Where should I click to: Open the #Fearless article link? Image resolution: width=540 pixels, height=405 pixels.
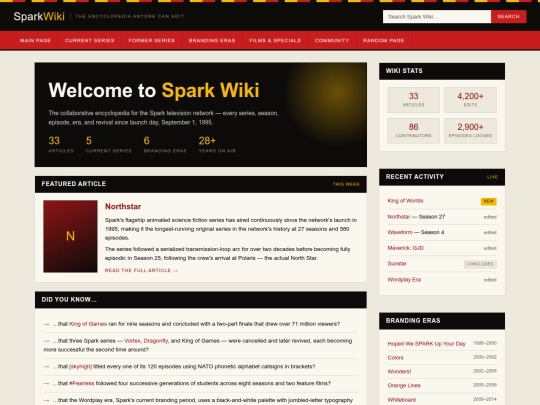click(81, 383)
